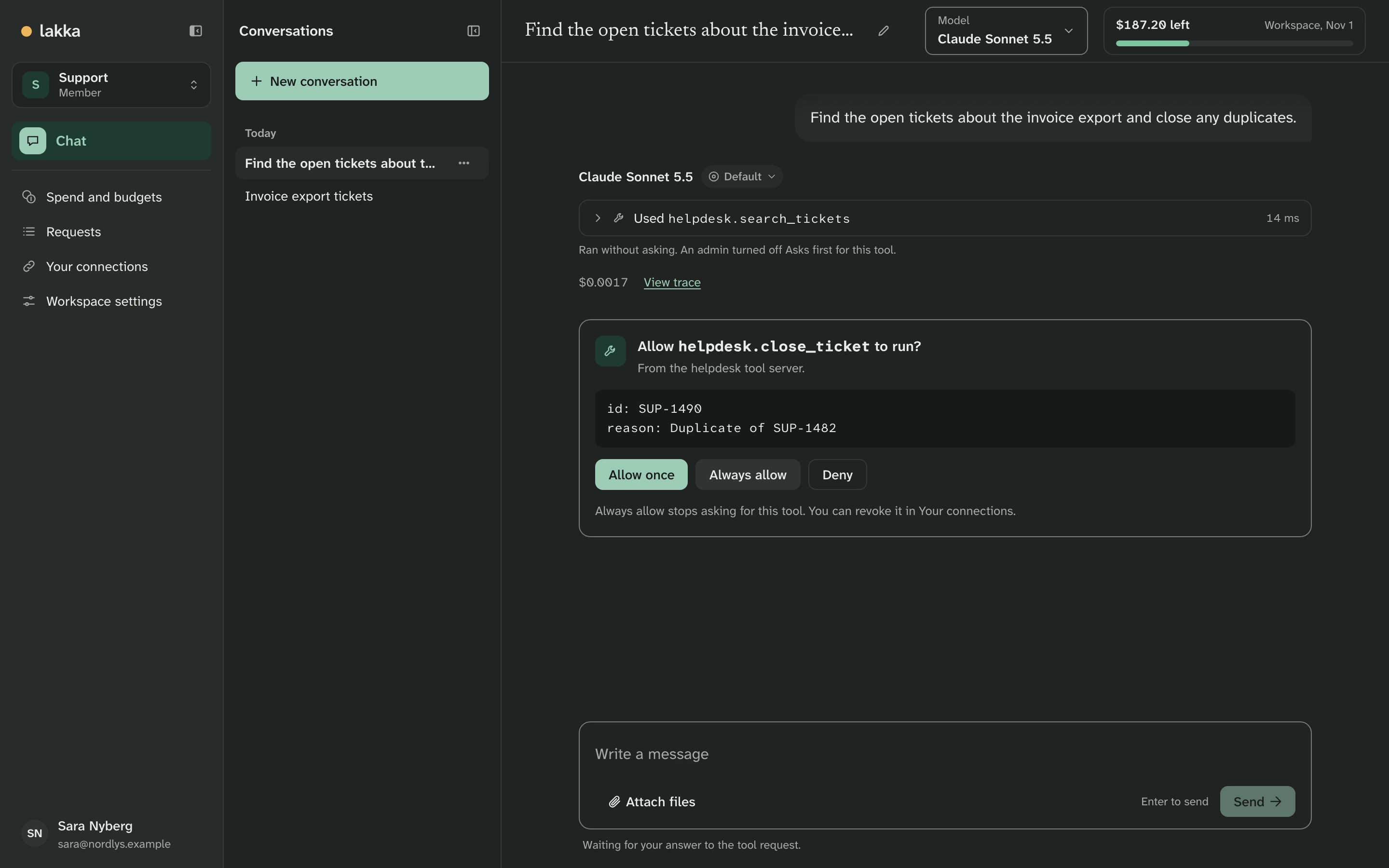This screenshot has height=868, width=1389.
Task: Start a New conversation
Action: pyautogui.click(x=362, y=81)
